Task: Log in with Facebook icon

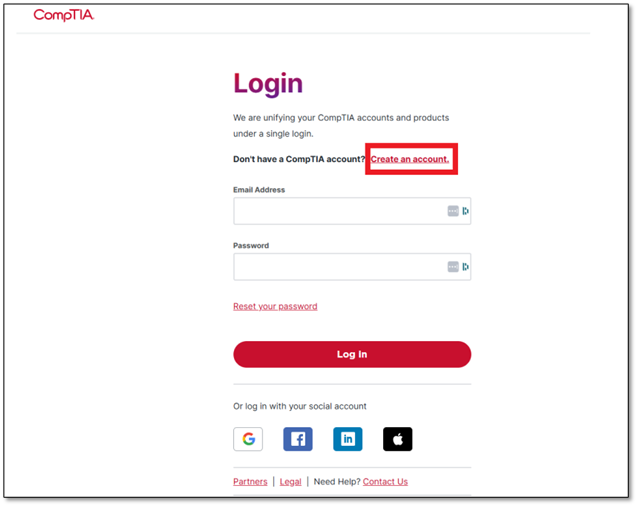Action: [x=298, y=439]
